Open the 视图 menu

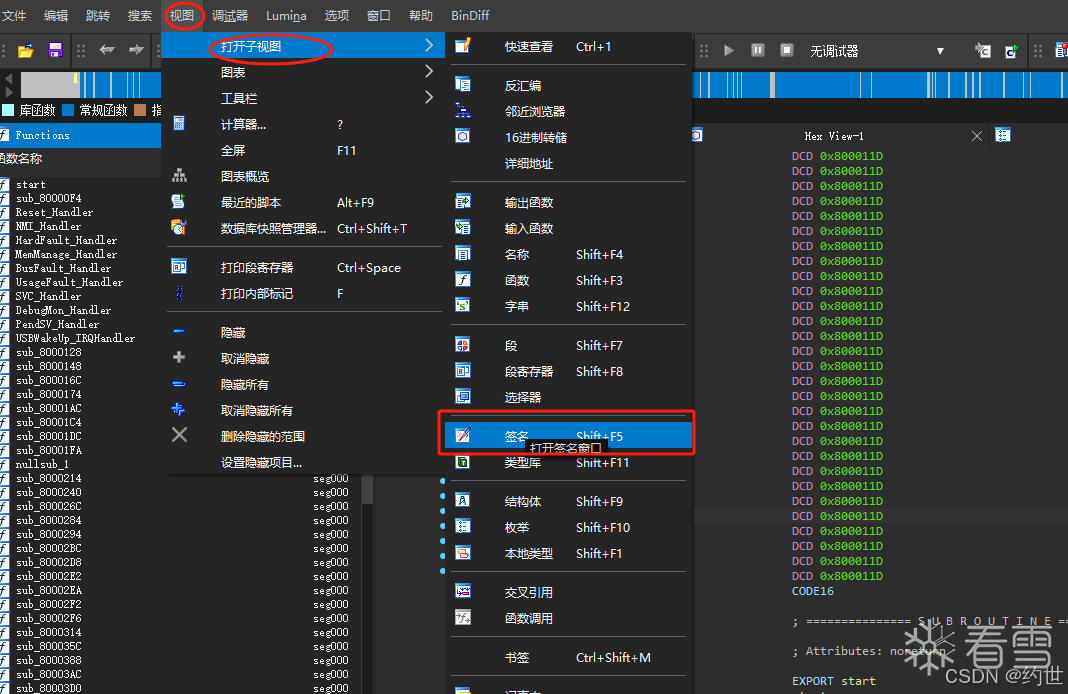point(182,15)
